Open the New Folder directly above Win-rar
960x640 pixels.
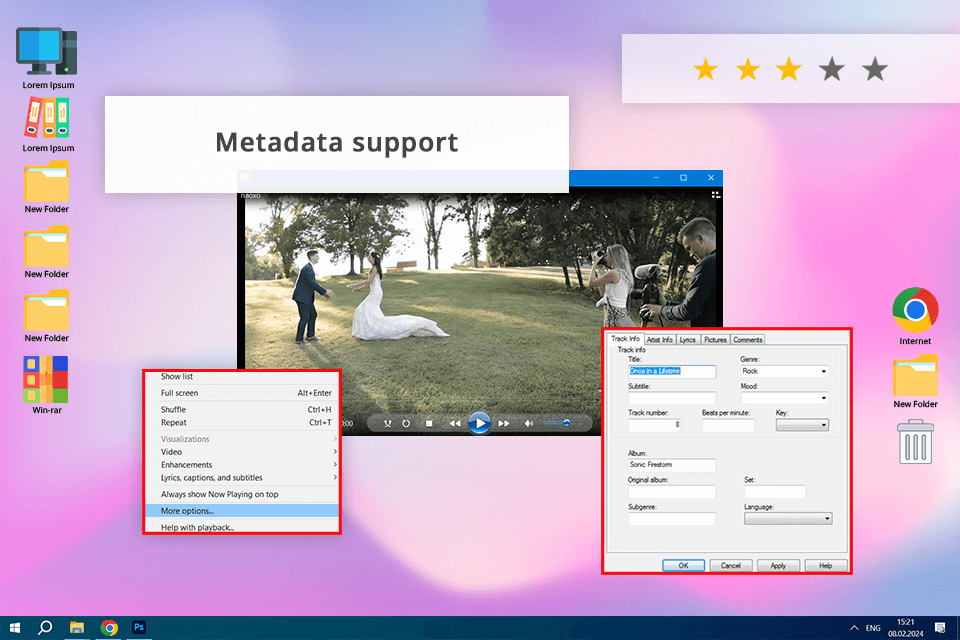pos(47,310)
